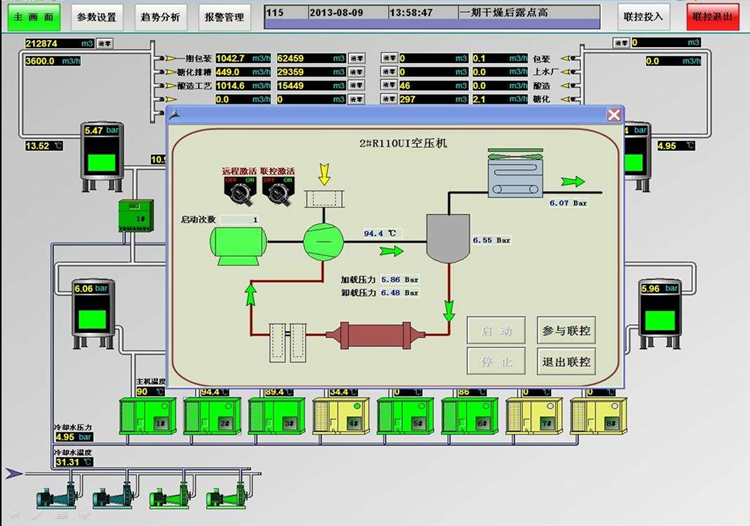This screenshot has height=526, width=750.
Task: Click the 联控投入 button
Action: (643, 17)
